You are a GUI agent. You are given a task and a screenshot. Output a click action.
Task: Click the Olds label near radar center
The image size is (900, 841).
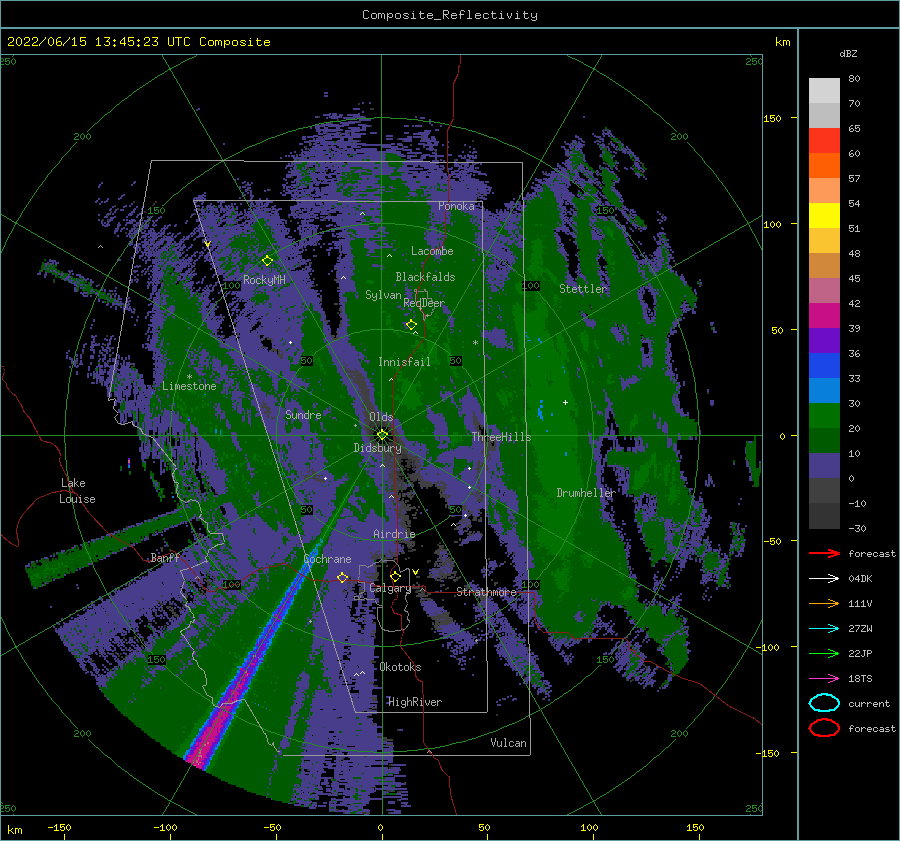point(381,417)
